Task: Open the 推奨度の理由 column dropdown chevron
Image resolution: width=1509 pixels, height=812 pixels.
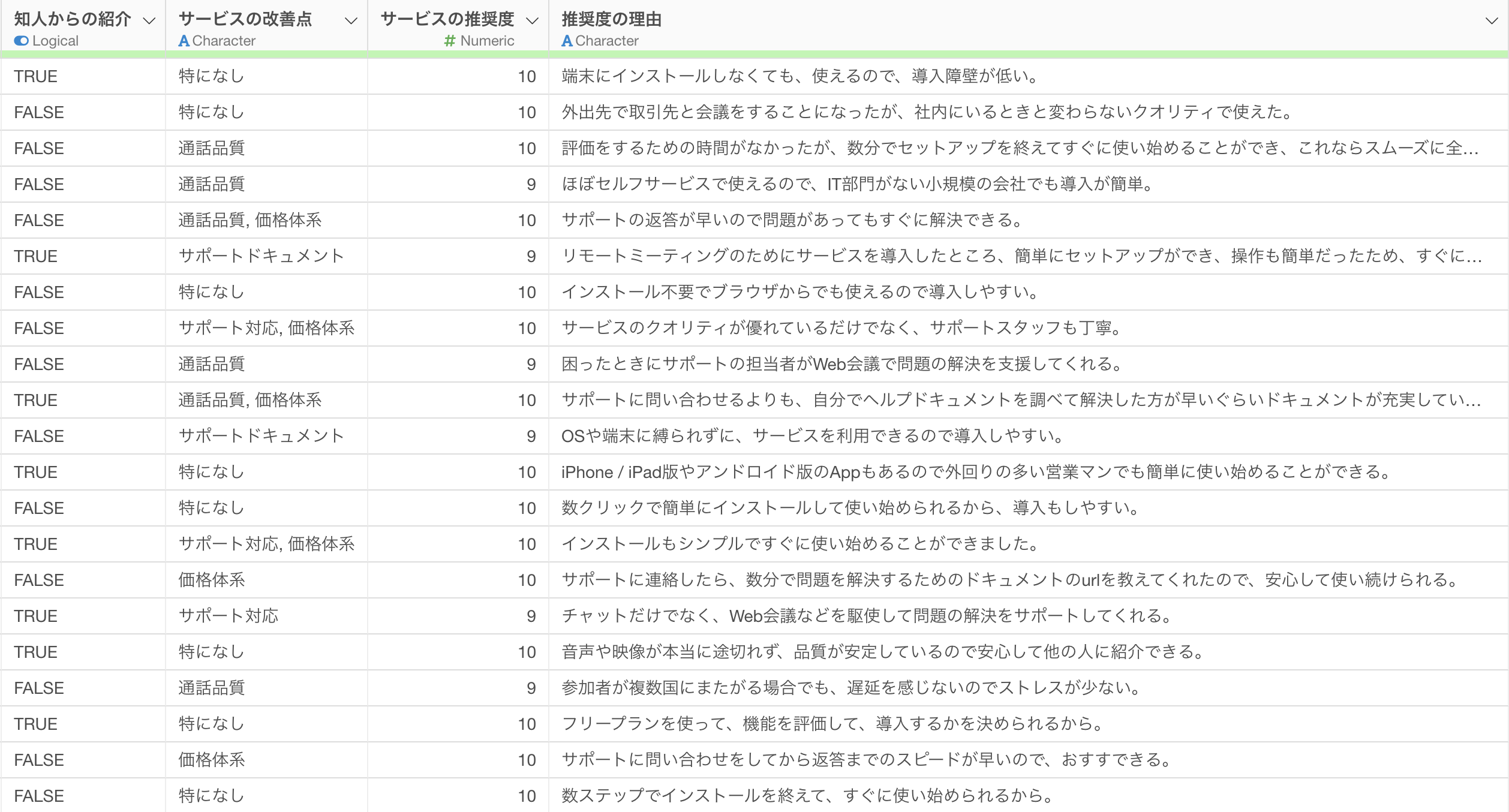Action: [x=1491, y=21]
